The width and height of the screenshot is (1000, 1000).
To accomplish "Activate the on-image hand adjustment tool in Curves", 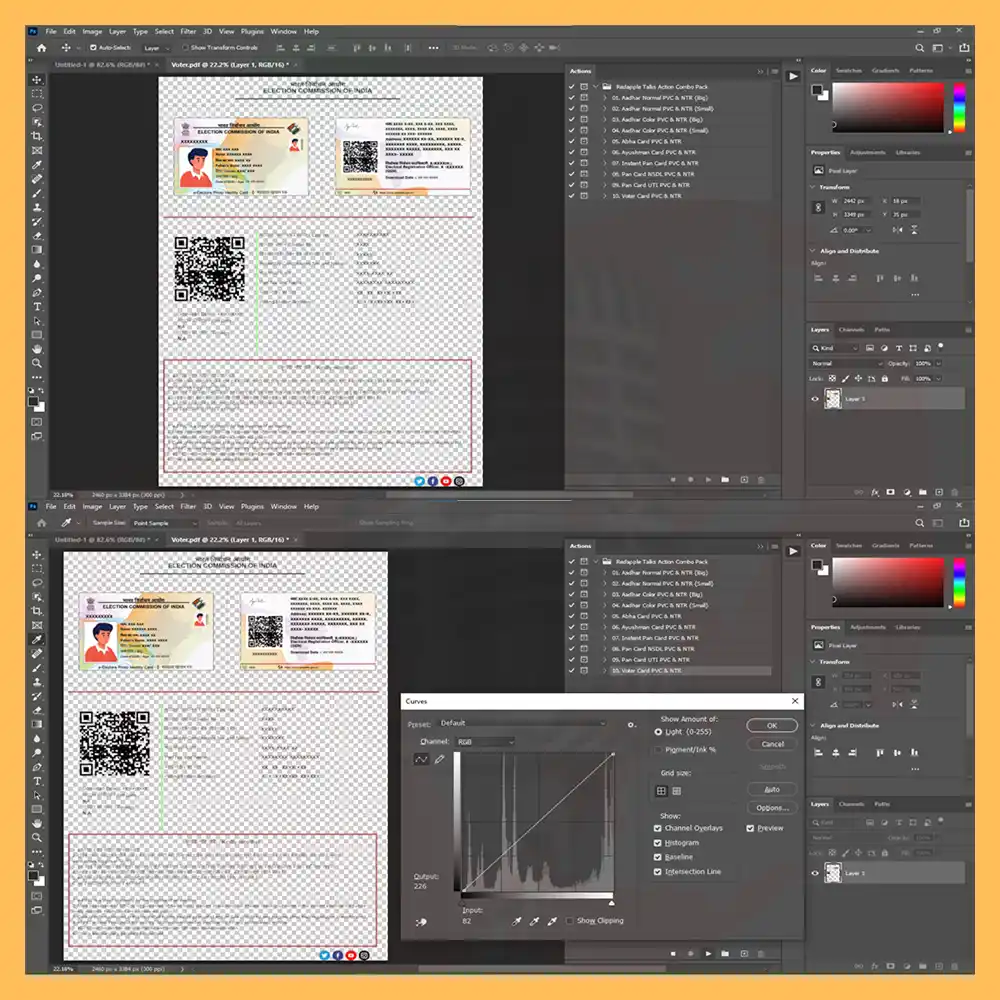I will 422,922.
